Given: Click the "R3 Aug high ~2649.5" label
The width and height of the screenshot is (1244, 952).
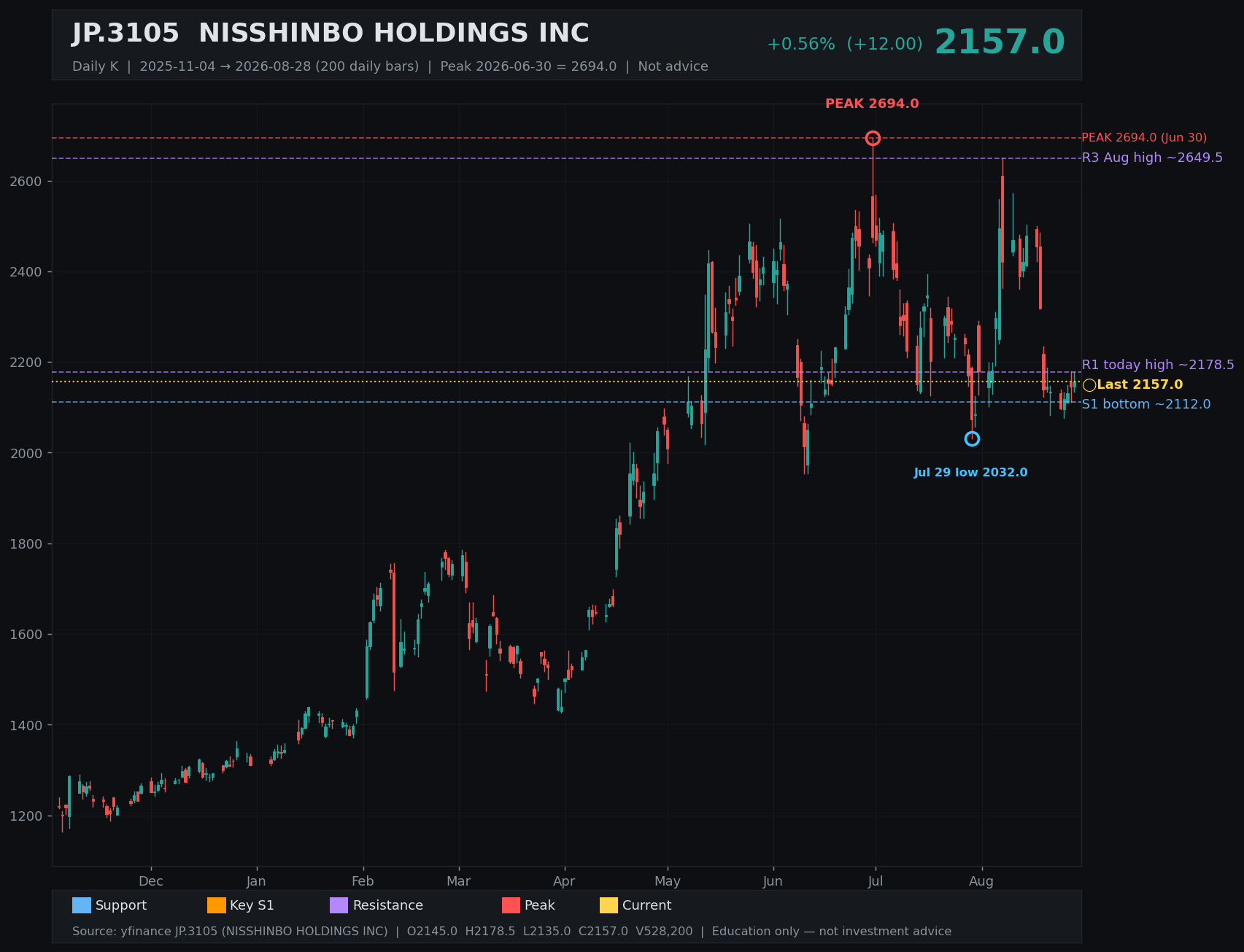Looking at the screenshot, I should (1152, 158).
